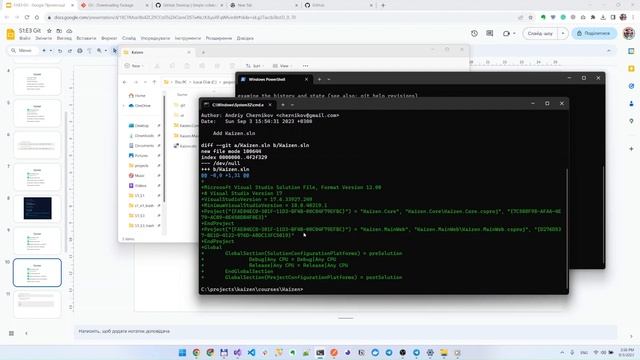This screenshot has height=360, width=640.
Task: Collapse the filmstrip with the arrow below it
Action: click(x=26, y=333)
